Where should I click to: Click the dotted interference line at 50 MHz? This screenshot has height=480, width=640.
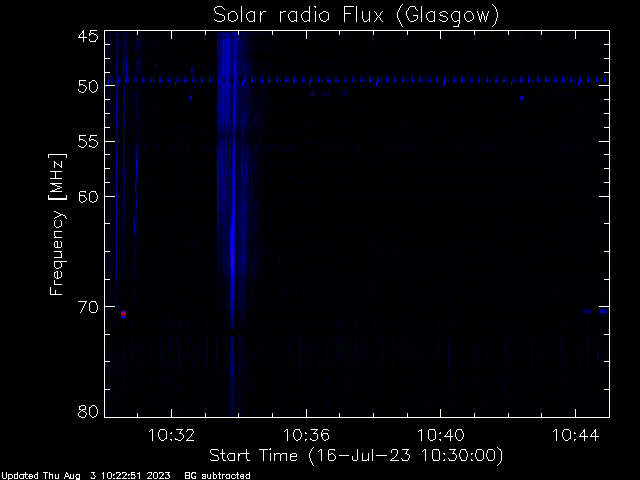(x=357, y=80)
